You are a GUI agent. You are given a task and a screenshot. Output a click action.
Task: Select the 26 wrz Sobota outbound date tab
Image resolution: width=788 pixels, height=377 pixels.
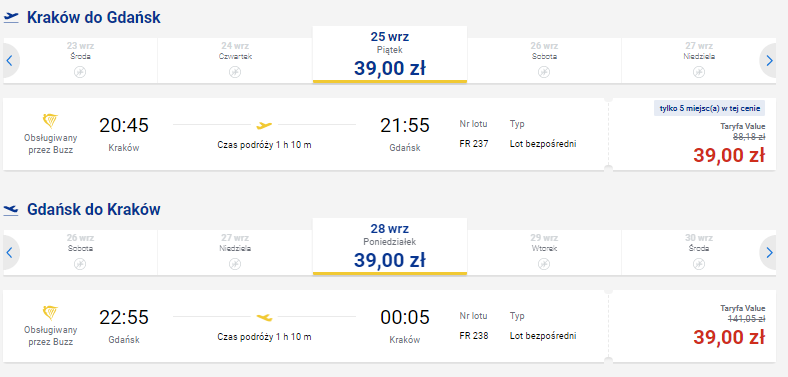click(544, 61)
